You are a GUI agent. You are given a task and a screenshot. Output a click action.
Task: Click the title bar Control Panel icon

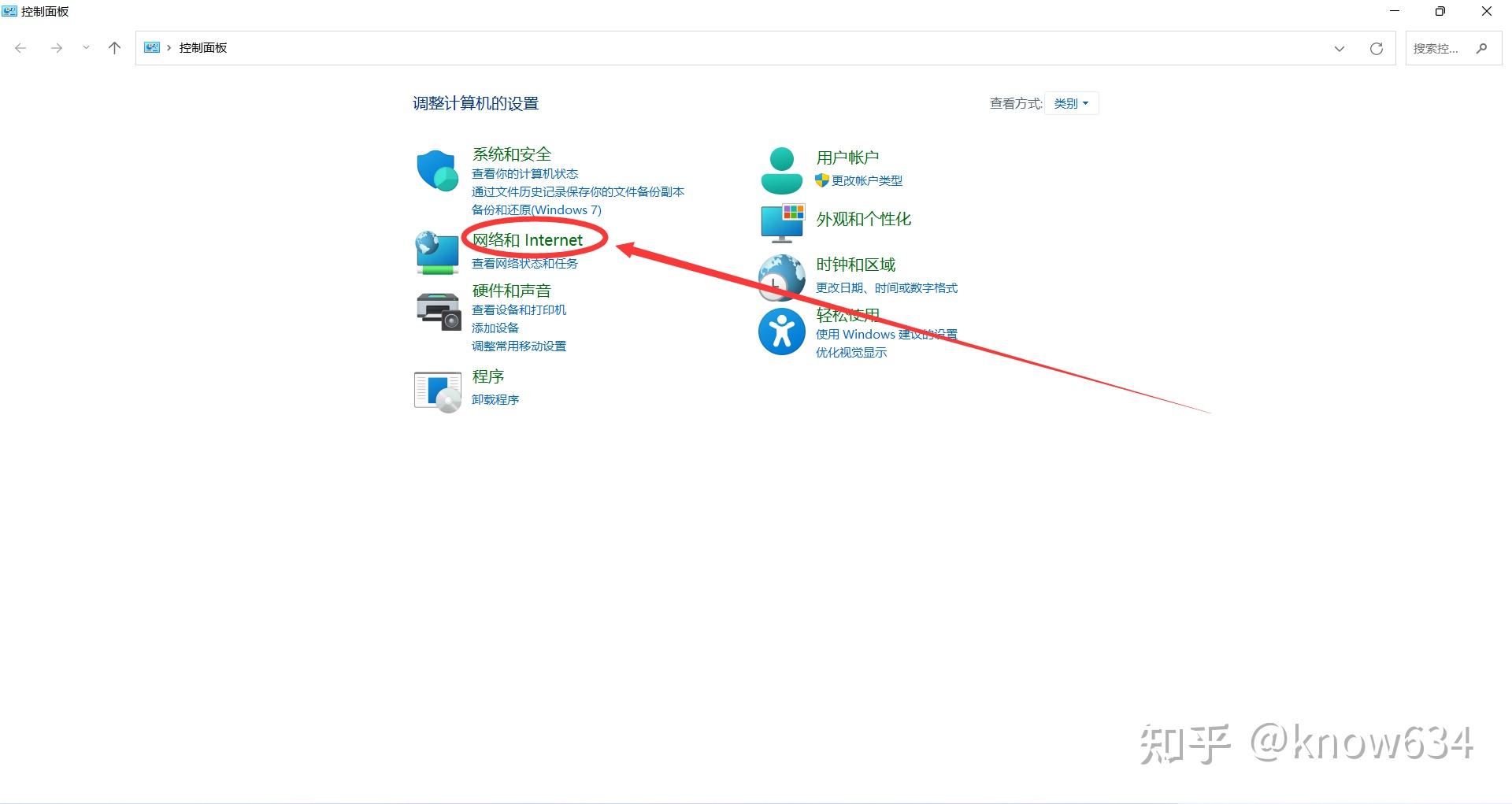(9, 11)
